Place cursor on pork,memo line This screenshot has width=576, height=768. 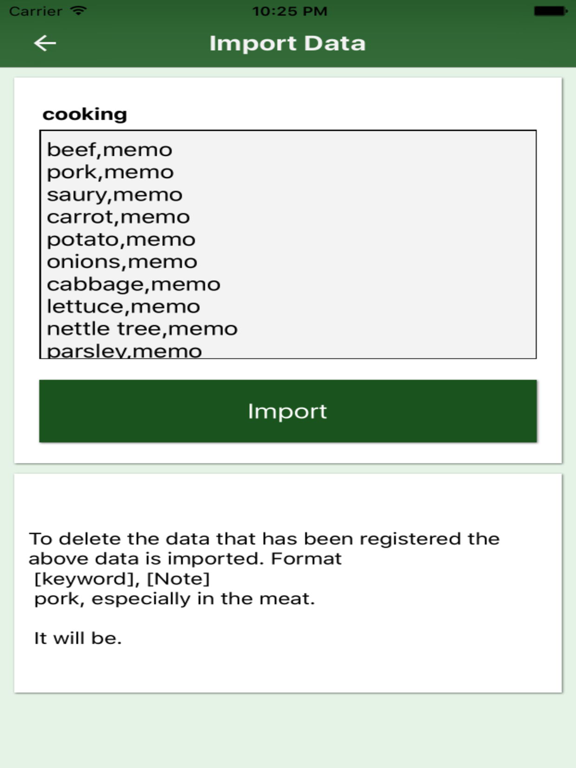tap(110, 172)
